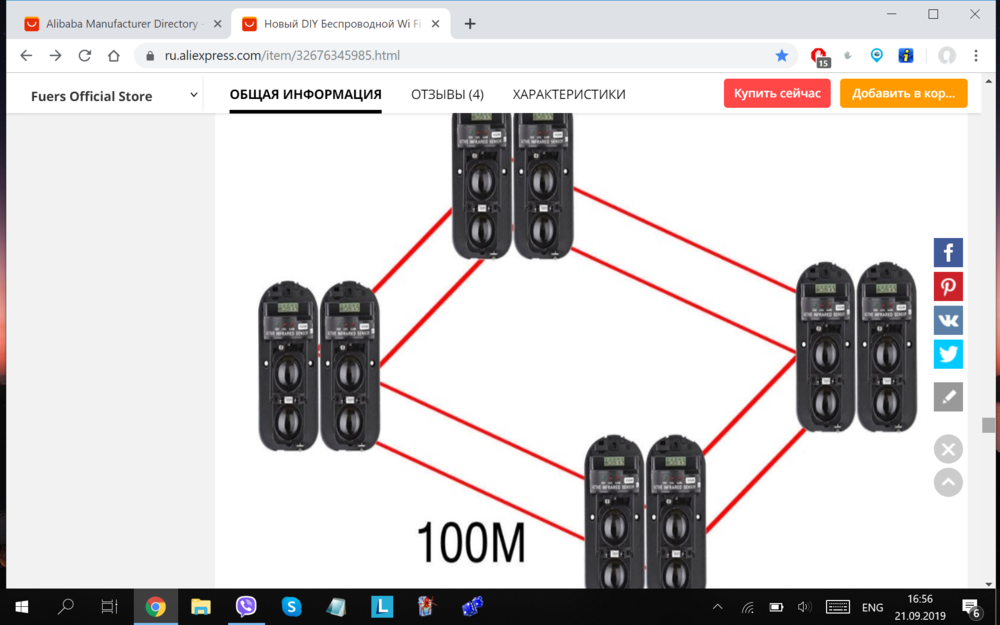Launch Spider Solitaire from the taskbar
This screenshot has width=1000, height=625.
(x=425, y=606)
